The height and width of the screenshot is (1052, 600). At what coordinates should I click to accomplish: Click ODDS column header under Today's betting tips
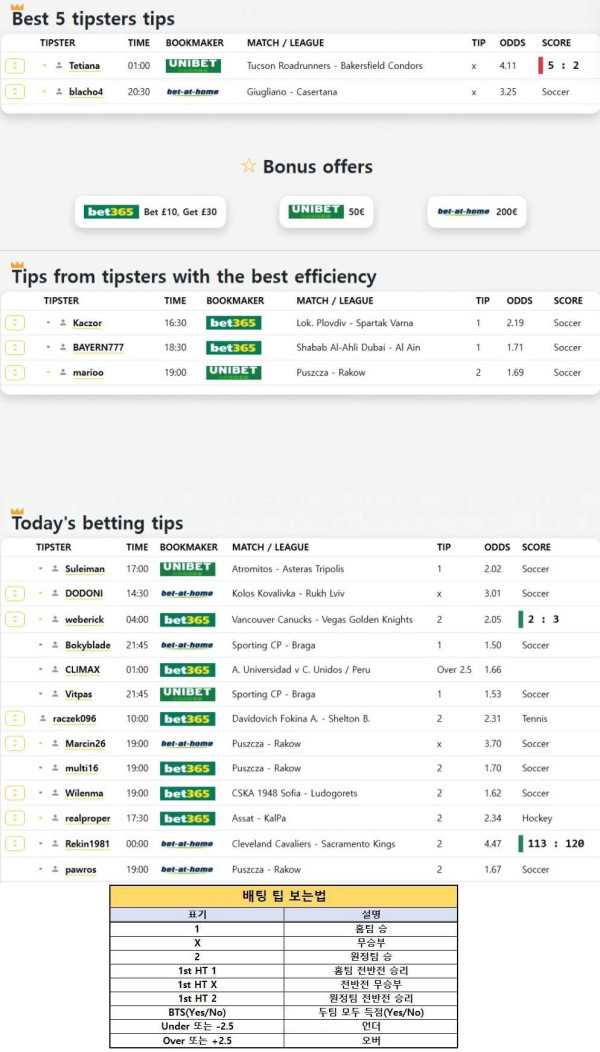click(x=497, y=547)
